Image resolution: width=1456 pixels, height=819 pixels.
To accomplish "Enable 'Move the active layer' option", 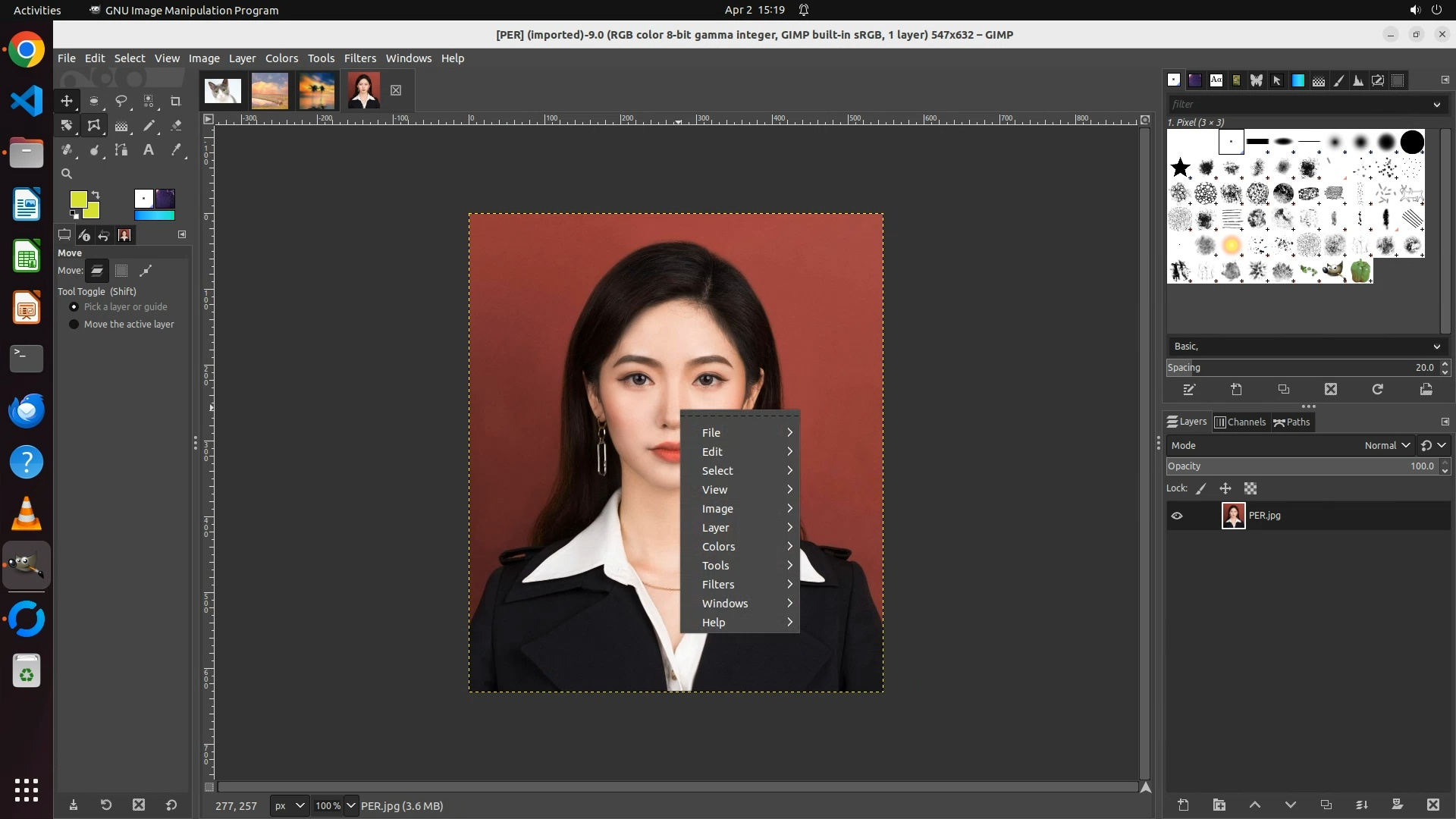I will pos(74,325).
